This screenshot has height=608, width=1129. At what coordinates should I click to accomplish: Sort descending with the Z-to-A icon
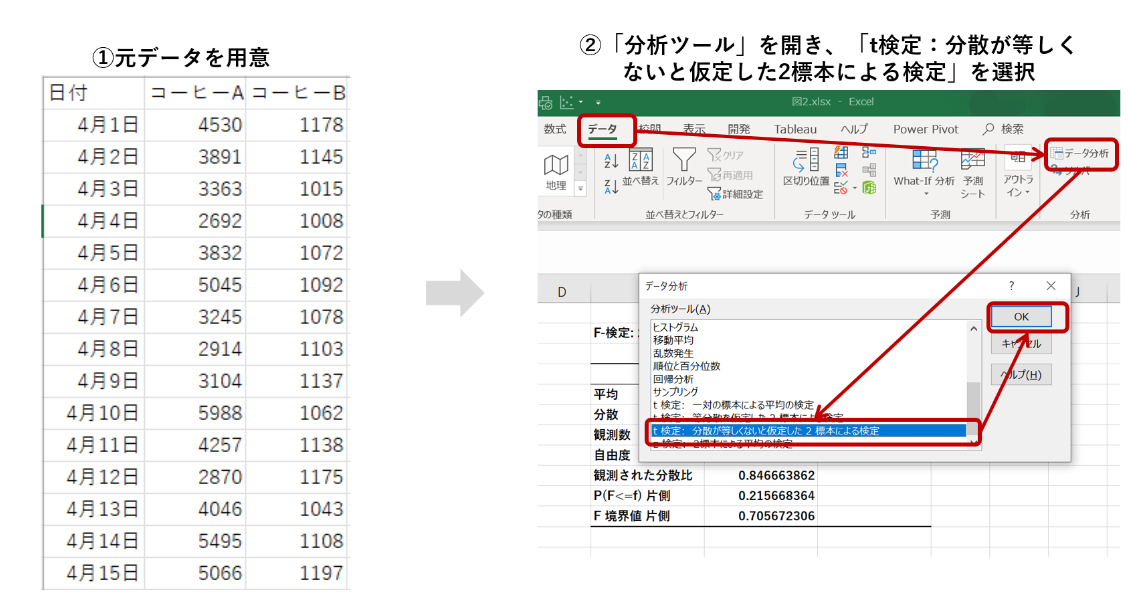pos(611,187)
